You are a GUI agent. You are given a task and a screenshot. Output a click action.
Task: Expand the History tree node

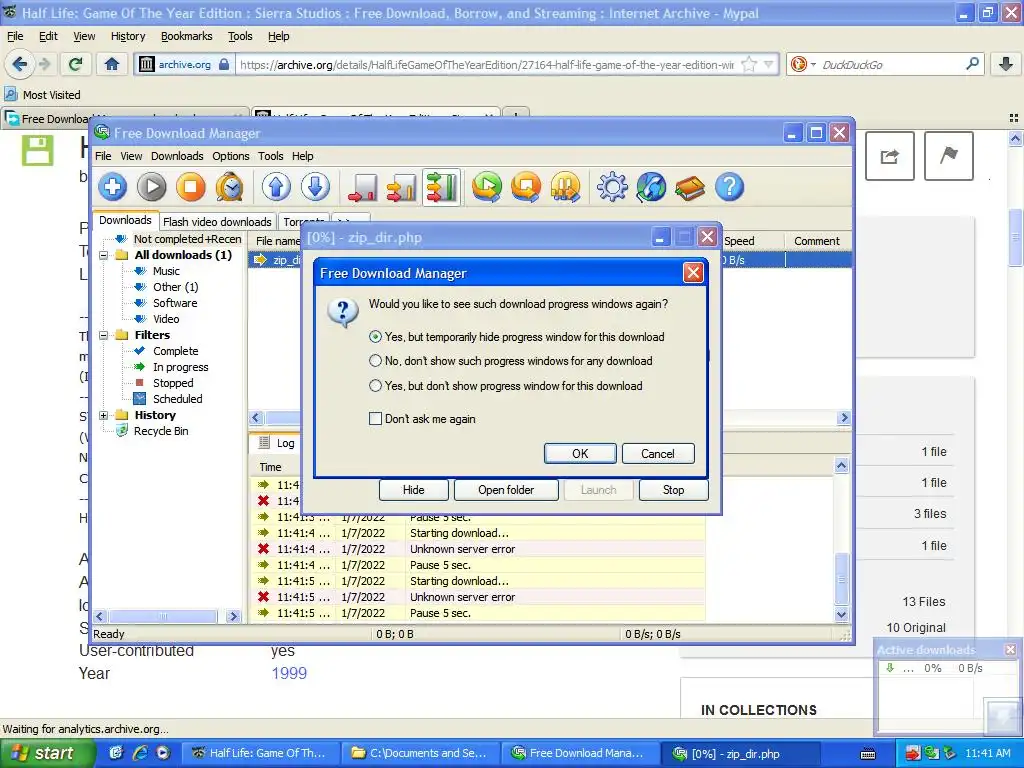tap(103, 415)
